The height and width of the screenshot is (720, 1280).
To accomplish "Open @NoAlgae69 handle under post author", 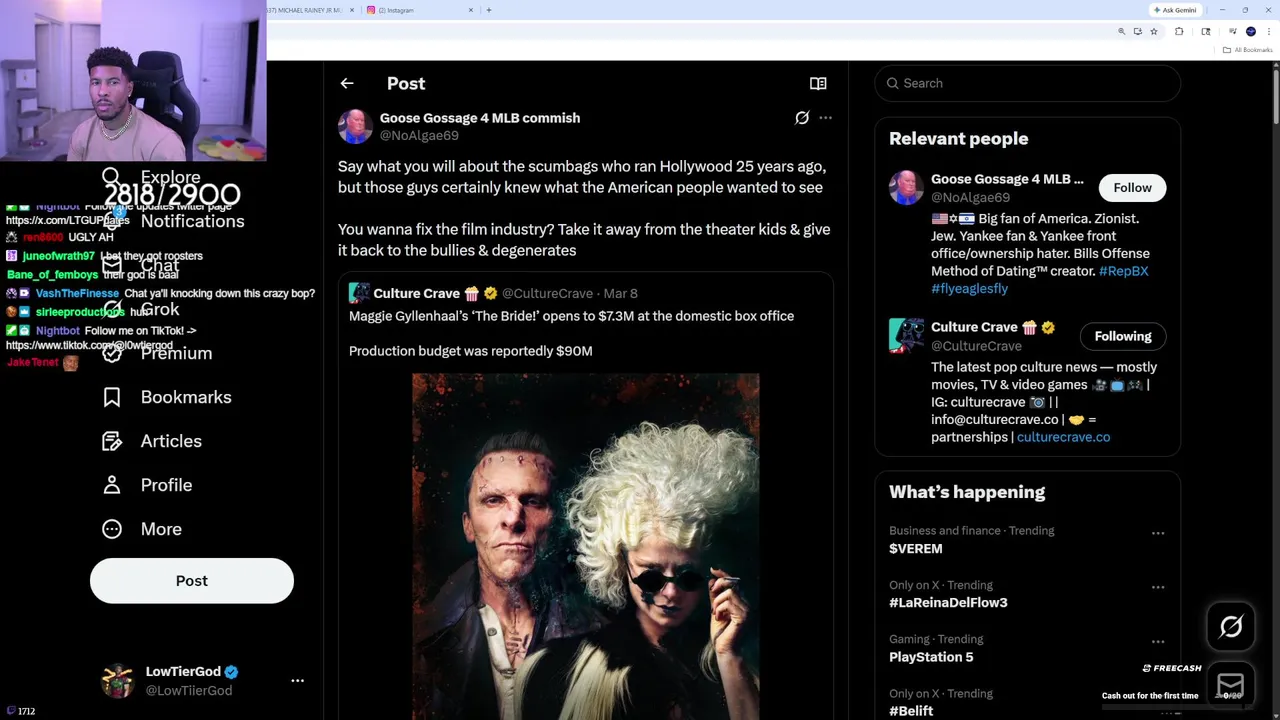I will (419, 135).
